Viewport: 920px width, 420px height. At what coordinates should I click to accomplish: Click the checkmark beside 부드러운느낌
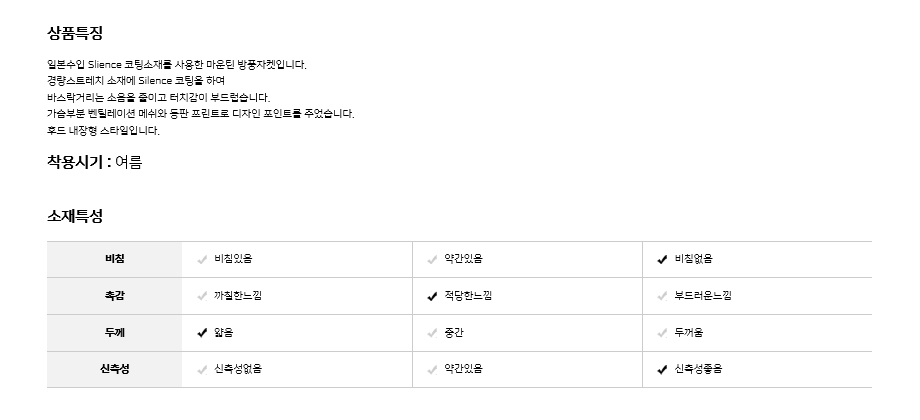(662, 296)
